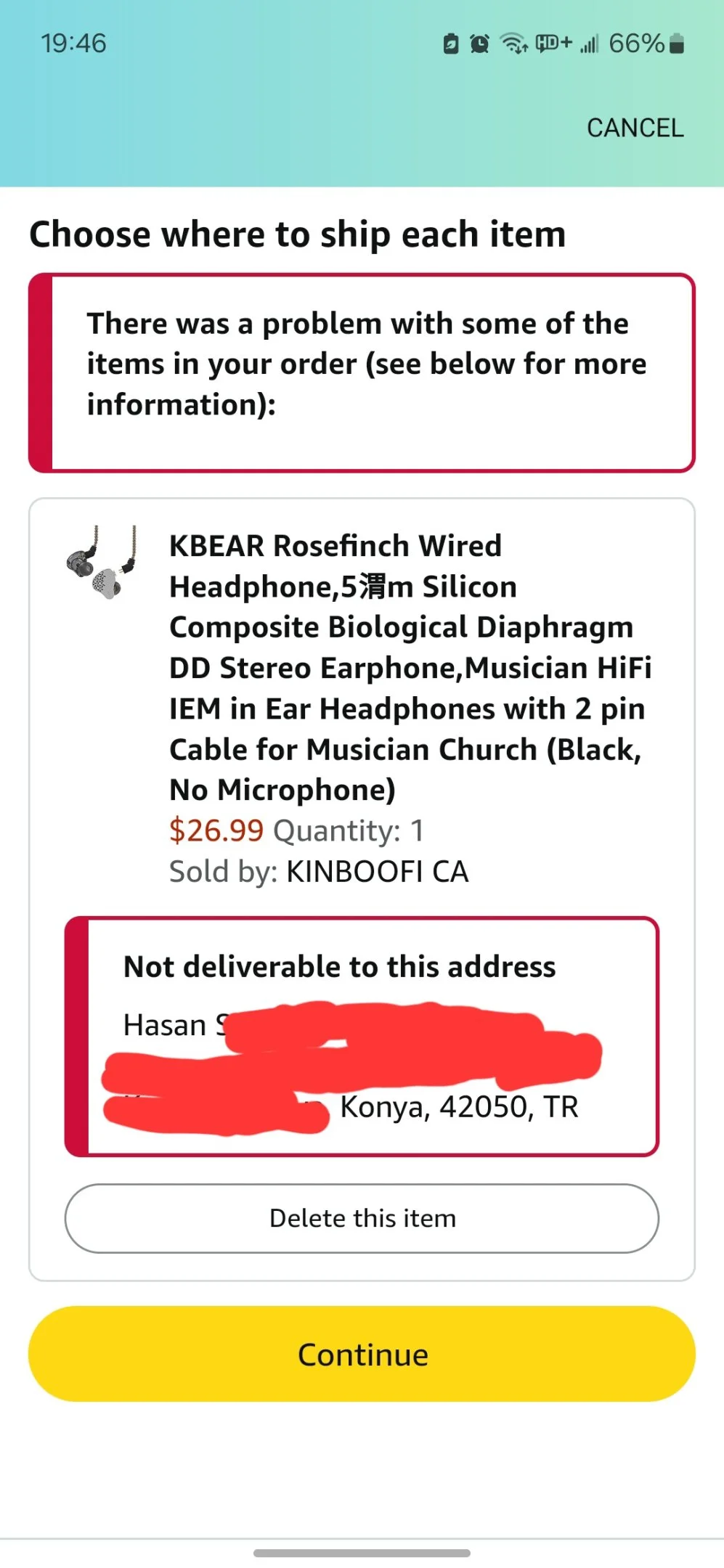Image resolution: width=724 pixels, height=1568 pixels.
Task: Tap the yellow Continue button
Action: (362, 1354)
